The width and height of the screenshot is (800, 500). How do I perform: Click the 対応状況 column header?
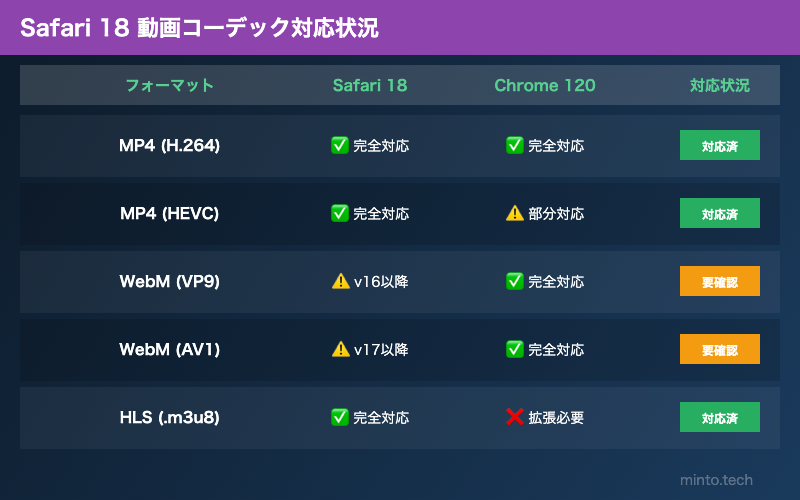click(x=719, y=85)
